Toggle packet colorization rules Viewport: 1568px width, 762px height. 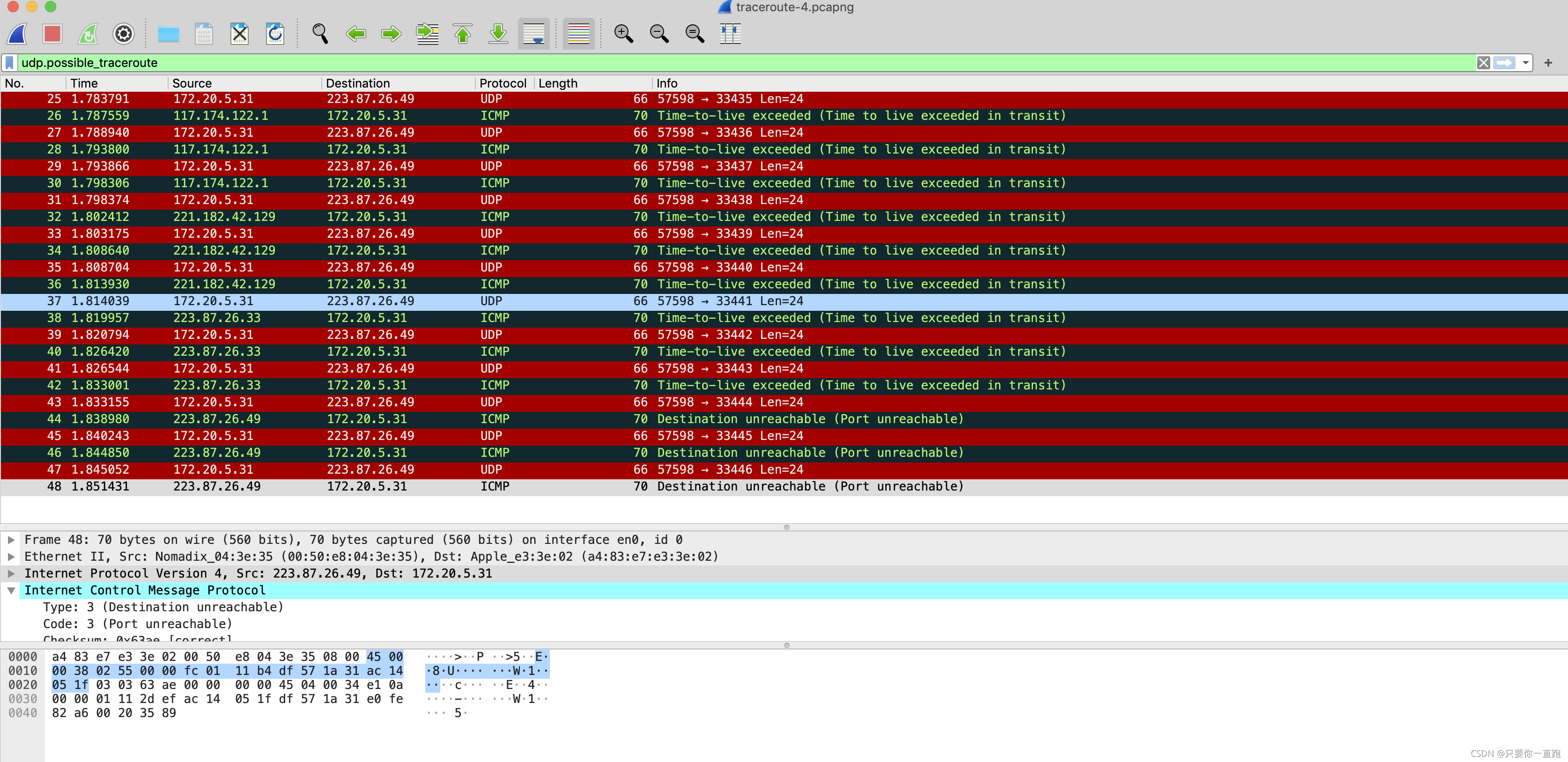coord(578,33)
